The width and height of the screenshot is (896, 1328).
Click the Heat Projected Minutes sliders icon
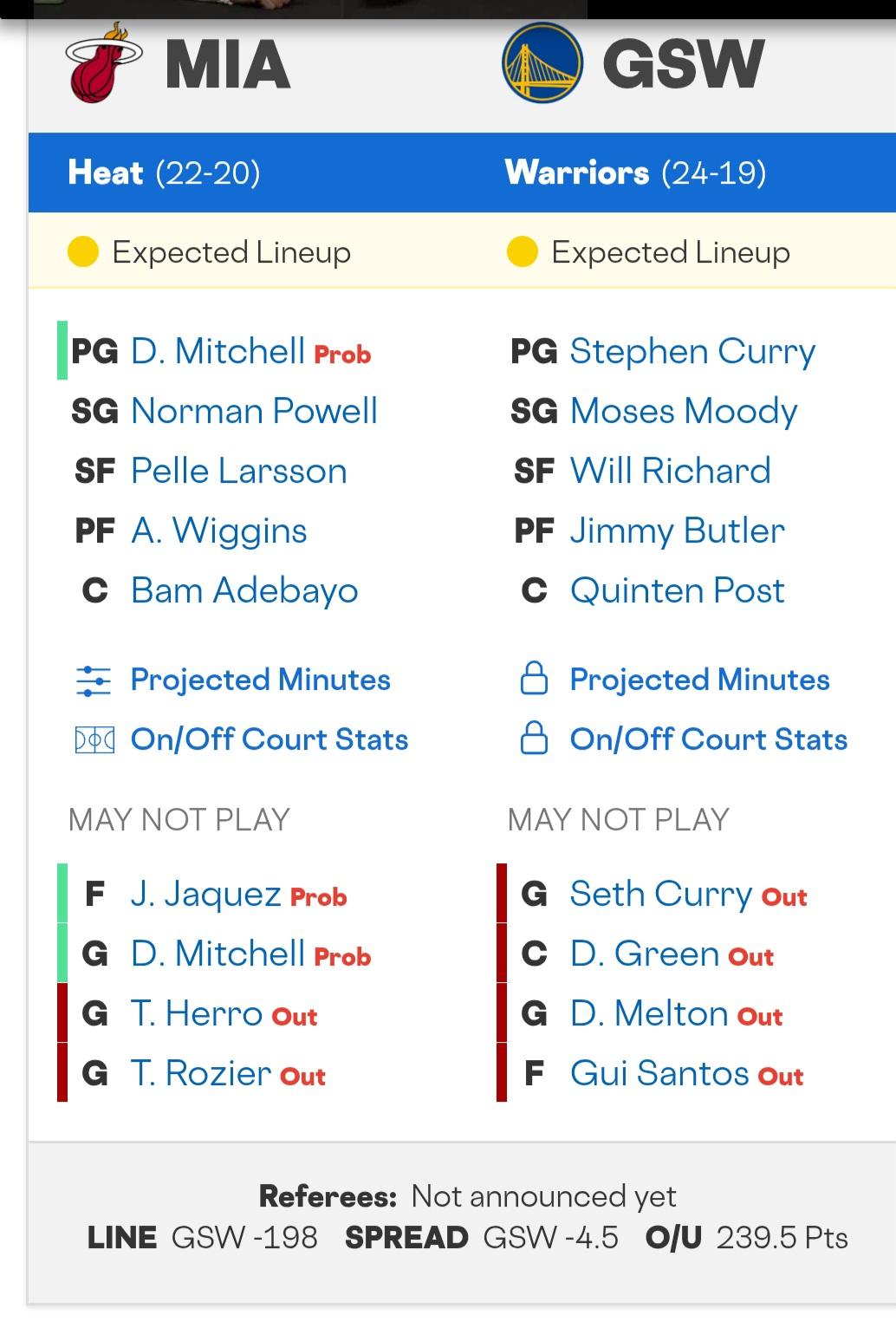[94, 680]
